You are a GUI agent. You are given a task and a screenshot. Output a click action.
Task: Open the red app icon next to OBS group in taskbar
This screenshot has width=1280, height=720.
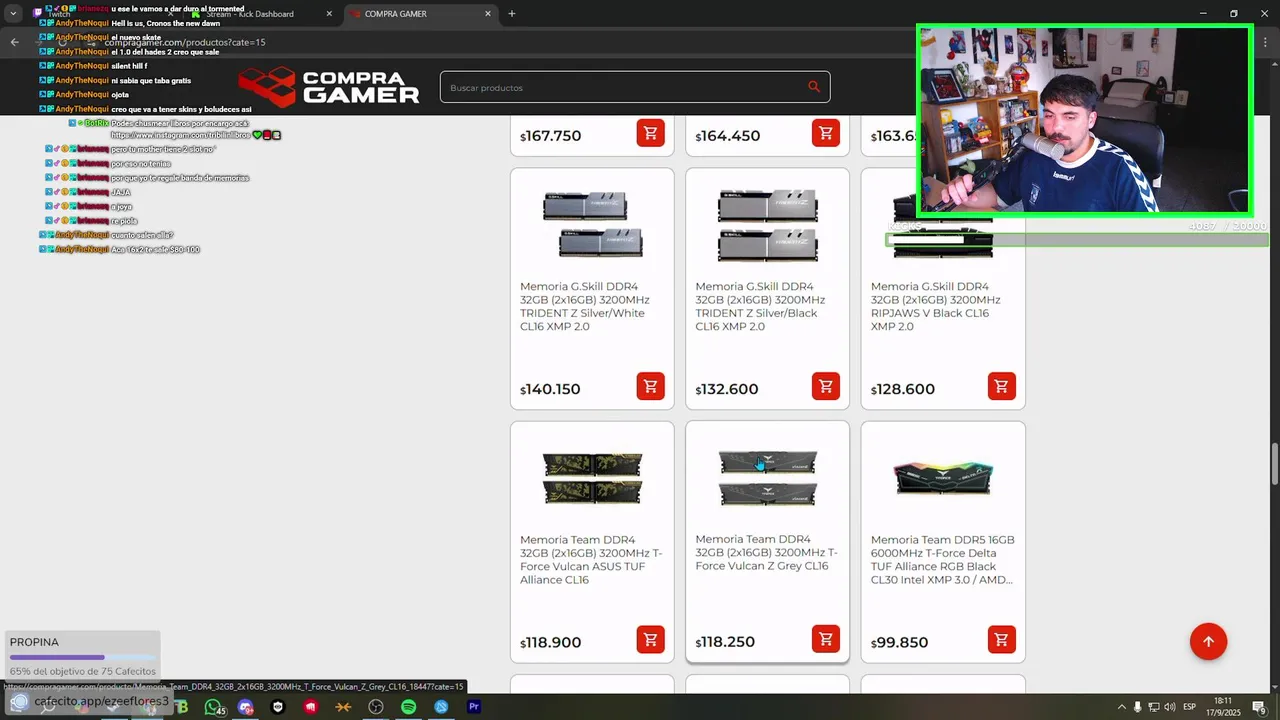(x=311, y=707)
